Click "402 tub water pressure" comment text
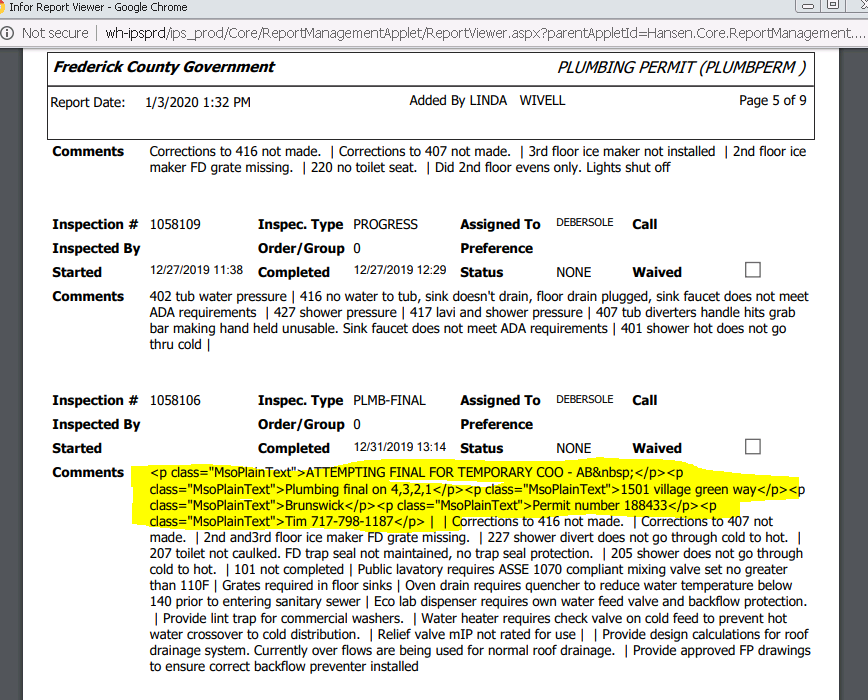Screen dimensions: 868x700 tap(218, 297)
